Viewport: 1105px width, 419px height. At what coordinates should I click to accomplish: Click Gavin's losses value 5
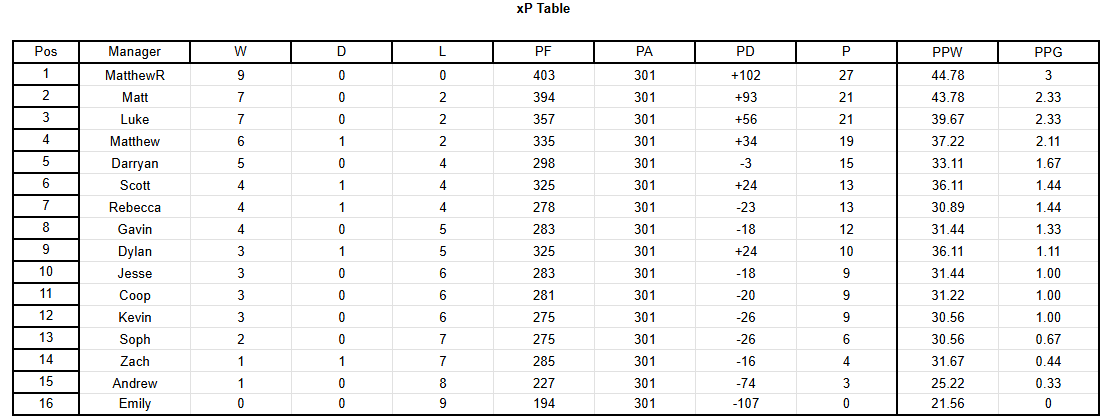442,229
